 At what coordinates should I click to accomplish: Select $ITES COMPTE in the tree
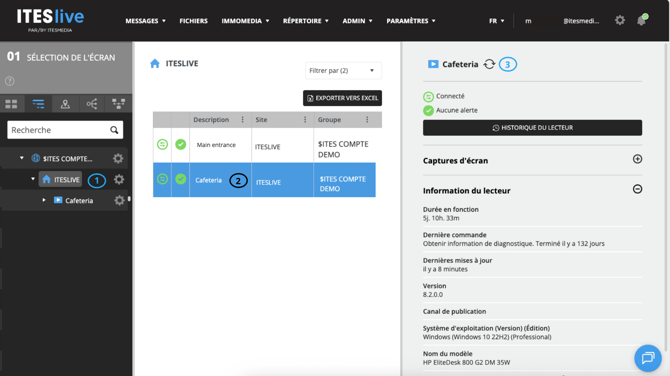point(67,159)
